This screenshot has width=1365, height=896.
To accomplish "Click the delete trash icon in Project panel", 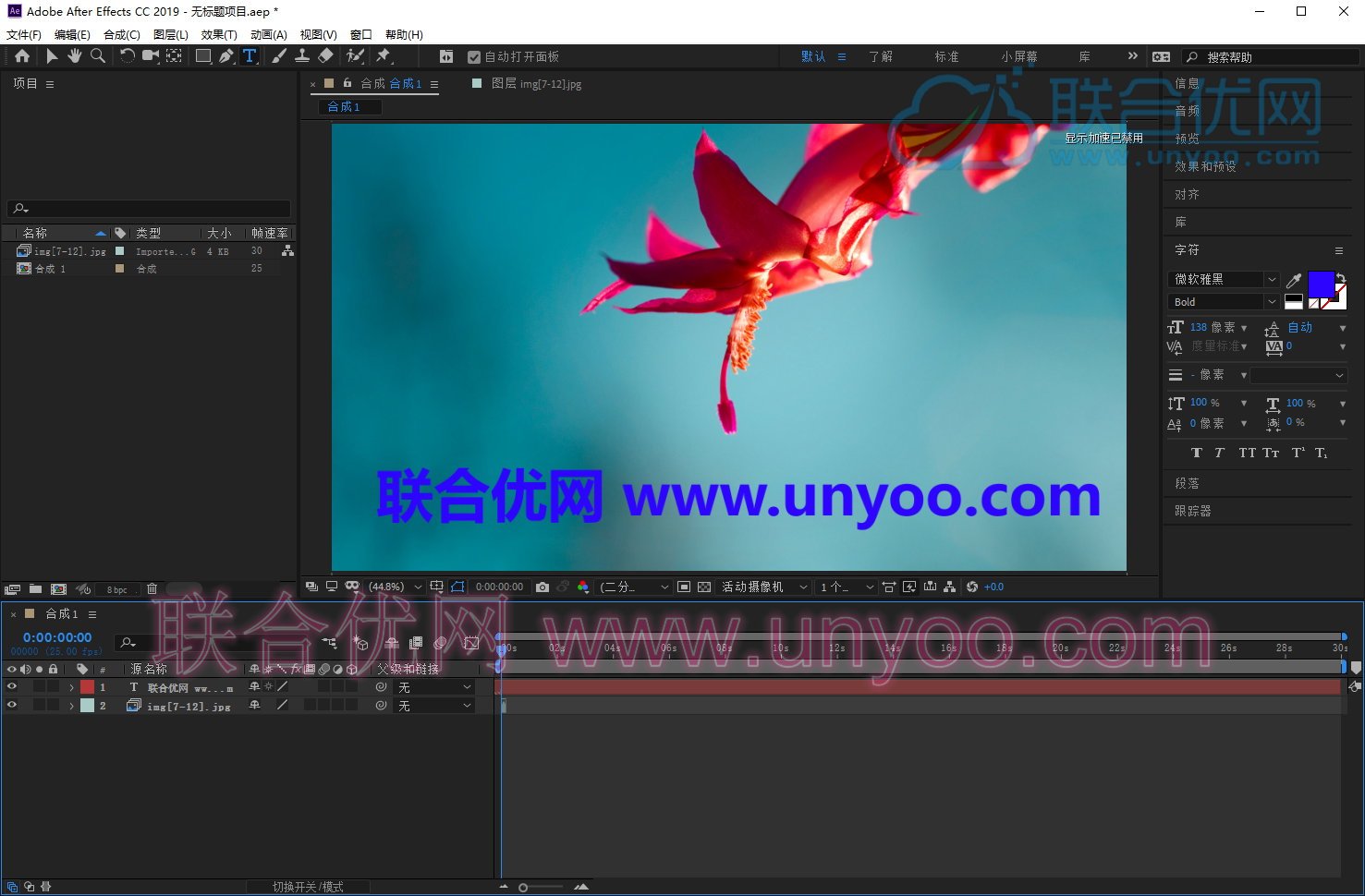I will (x=152, y=589).
